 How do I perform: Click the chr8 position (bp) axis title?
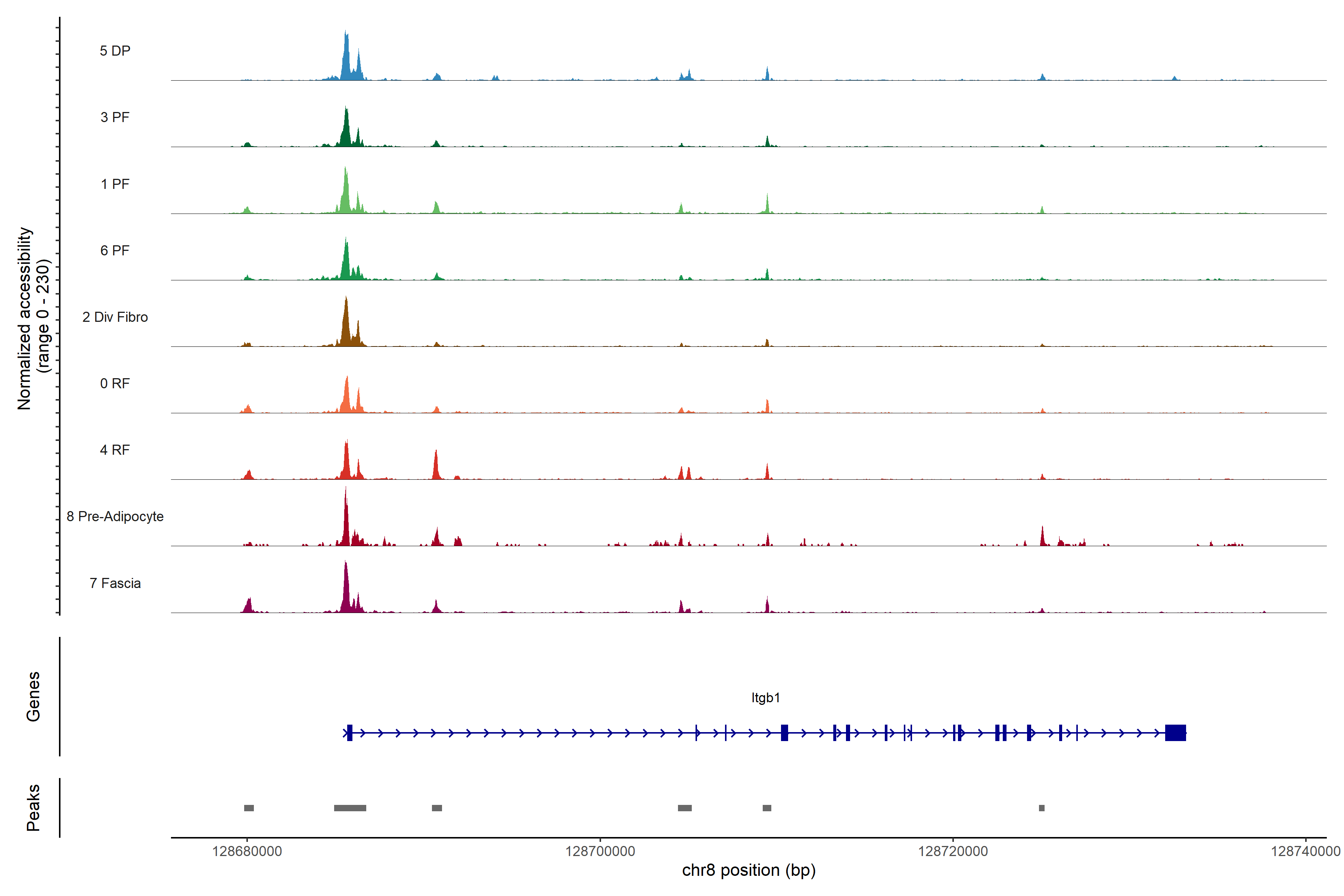tap(749, 870)
